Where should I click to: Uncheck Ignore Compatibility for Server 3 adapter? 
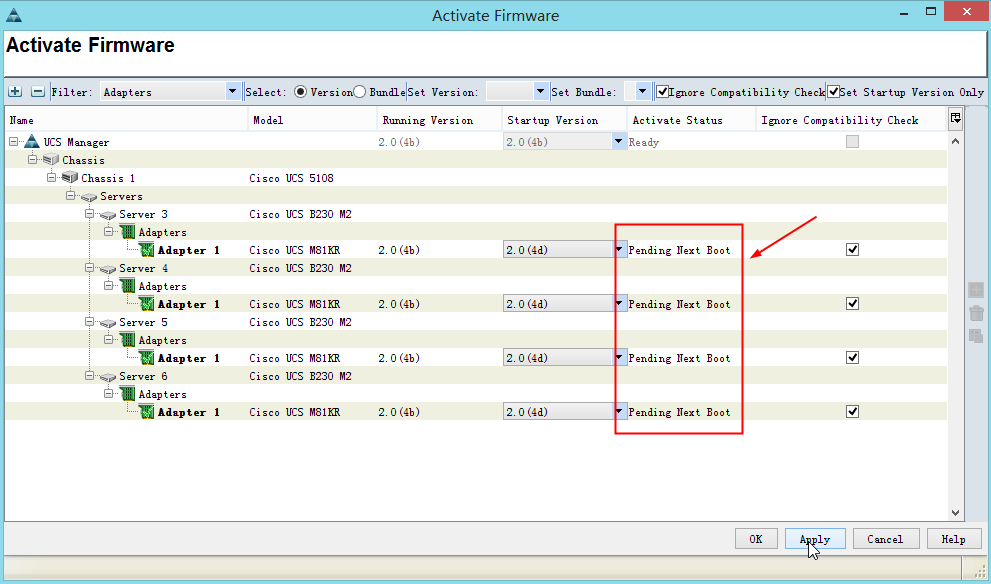coord(853,250)
